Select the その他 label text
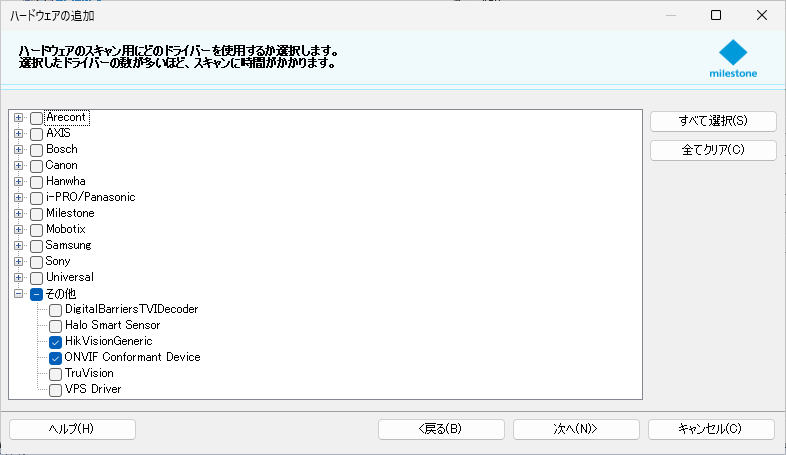Screen dimensions: 786x455 [61, 294]
